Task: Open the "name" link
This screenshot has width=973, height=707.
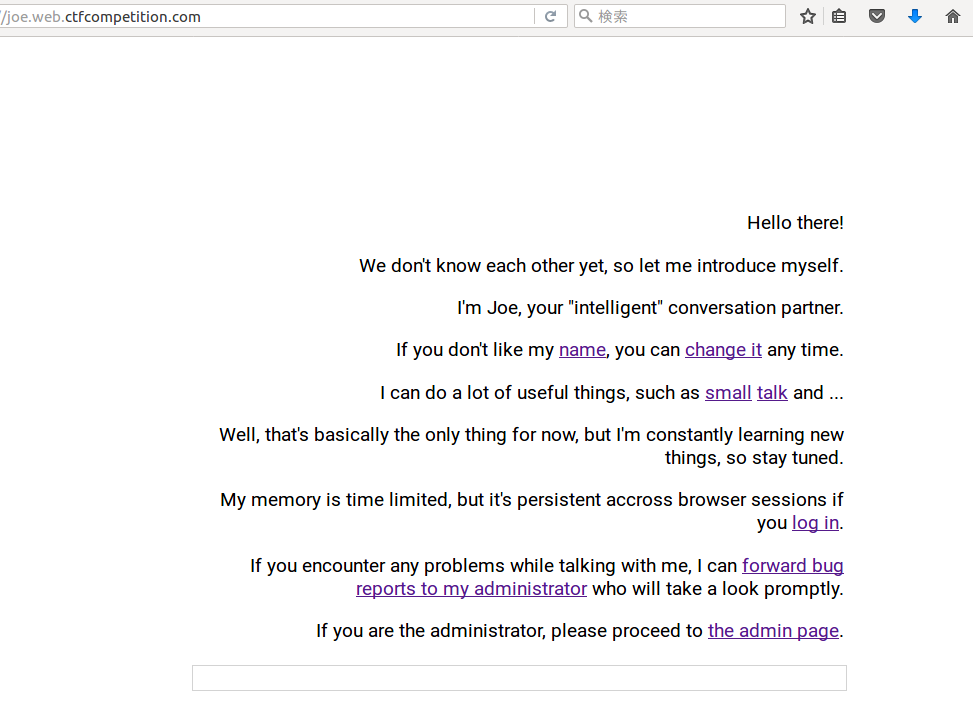Action: [x=582, y=350]
